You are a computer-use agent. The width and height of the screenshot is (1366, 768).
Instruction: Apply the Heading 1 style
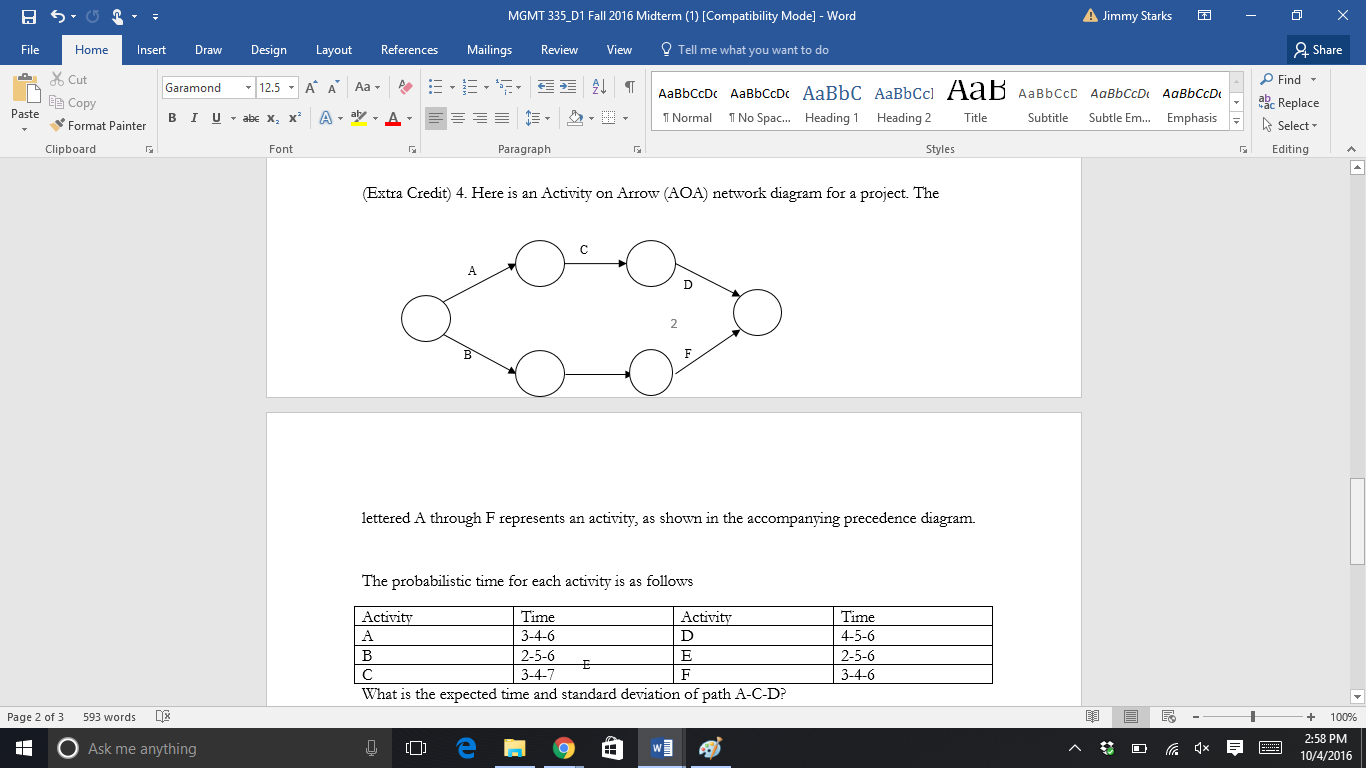(x=832, y=102)
